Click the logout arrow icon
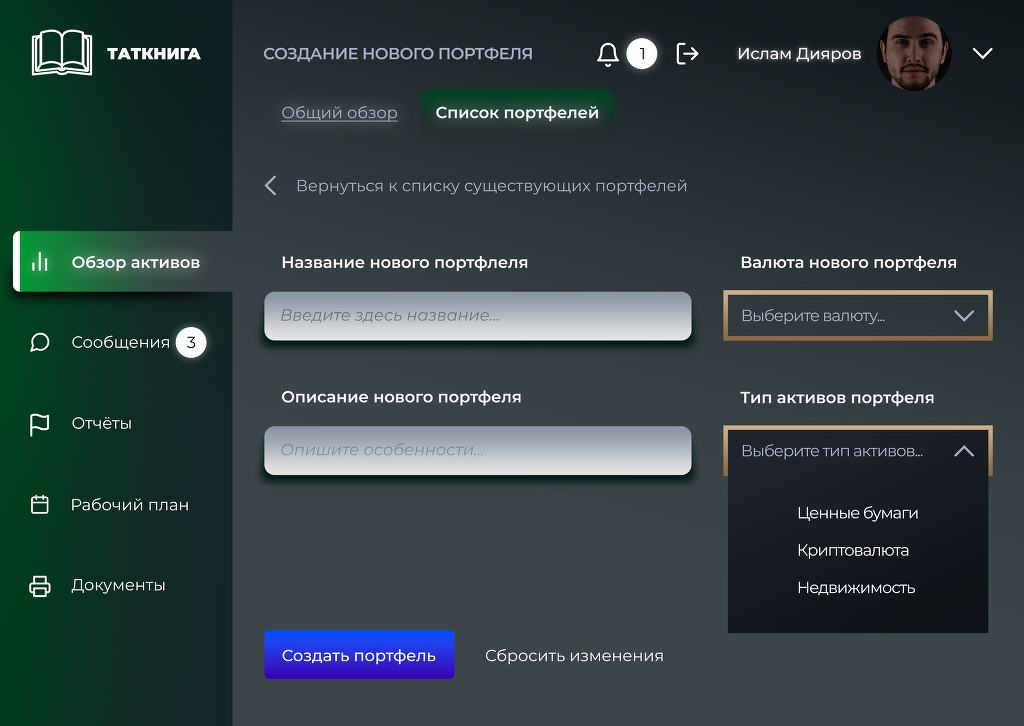The height and width of the screenshot is (726, 1024). click(x=687, y=54)
